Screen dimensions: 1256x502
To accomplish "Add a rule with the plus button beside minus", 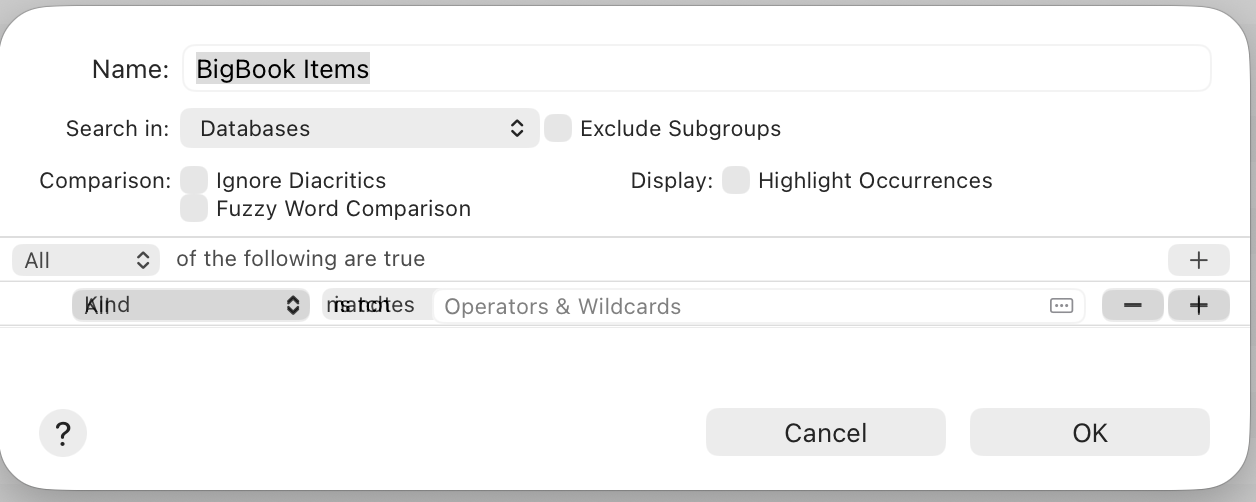I will (1198, 306).
